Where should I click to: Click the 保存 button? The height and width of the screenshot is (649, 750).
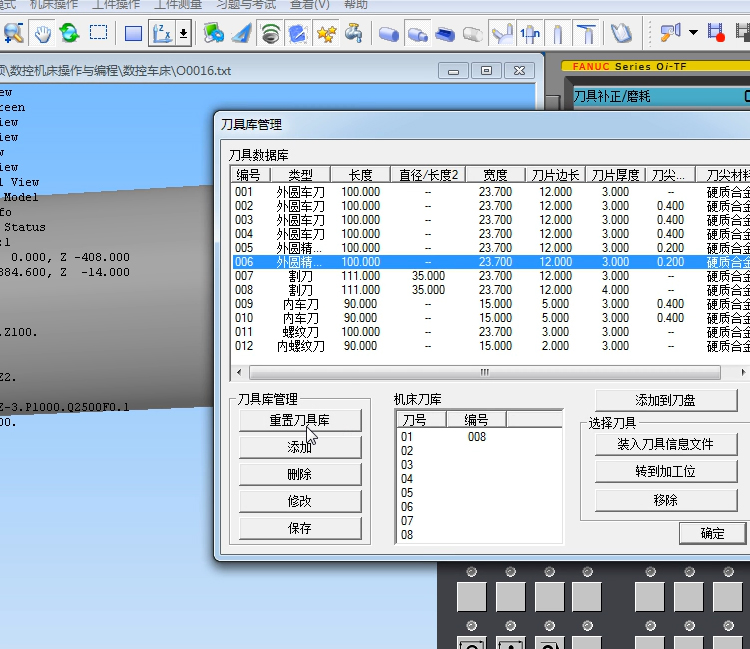pos(300,528)
